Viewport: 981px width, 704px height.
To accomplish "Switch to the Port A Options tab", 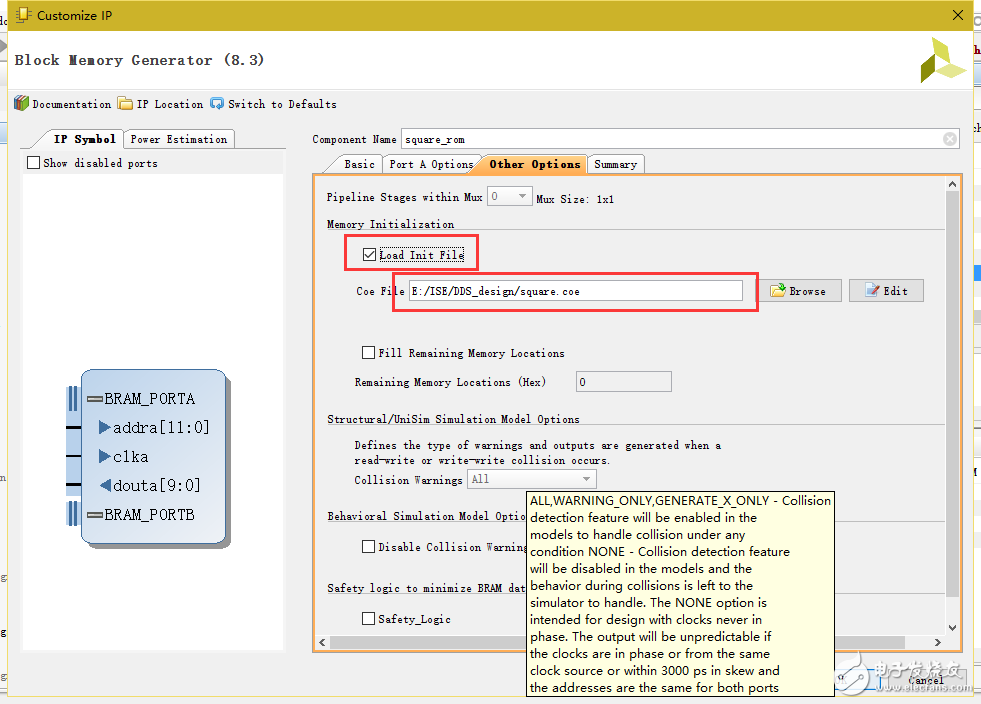I will click(x=431, y=164).
